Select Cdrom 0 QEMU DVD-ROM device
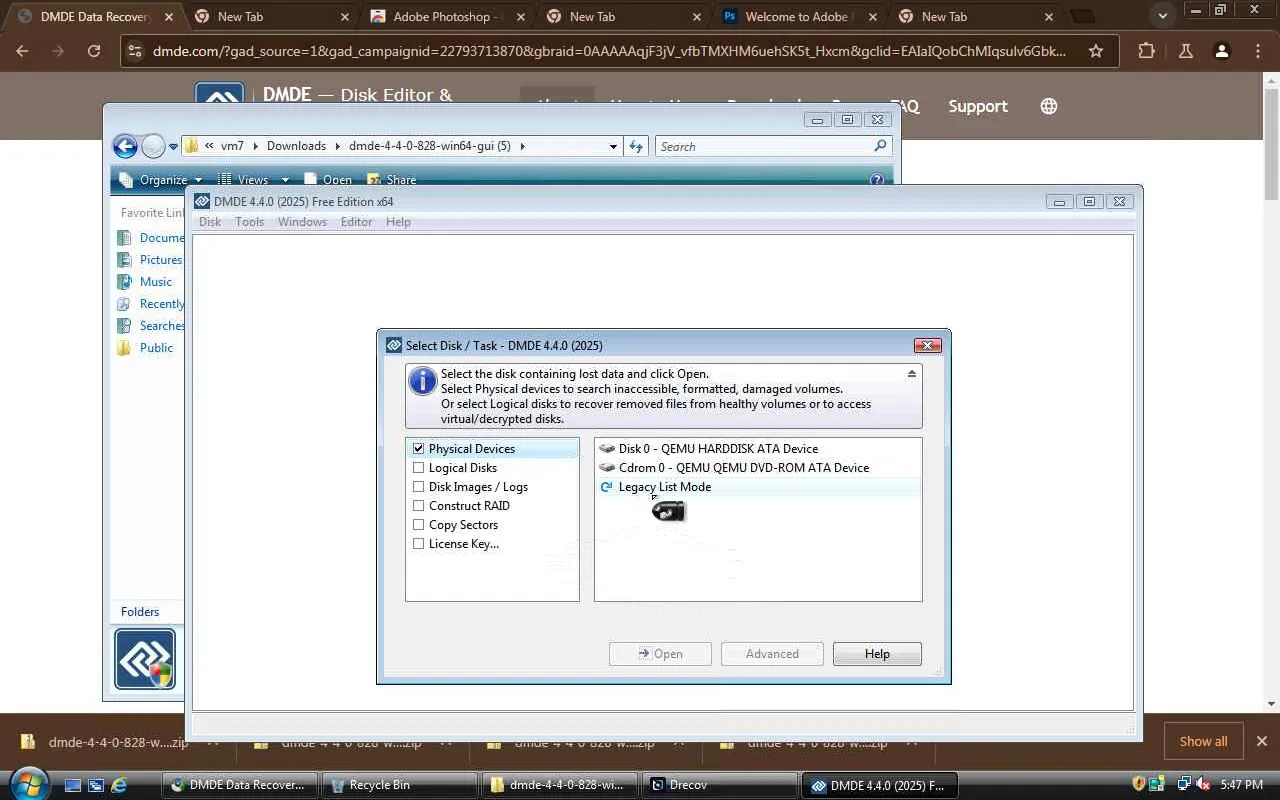Image resolution: width=1280 pixels, height=800 pixels. pos(758,468)
